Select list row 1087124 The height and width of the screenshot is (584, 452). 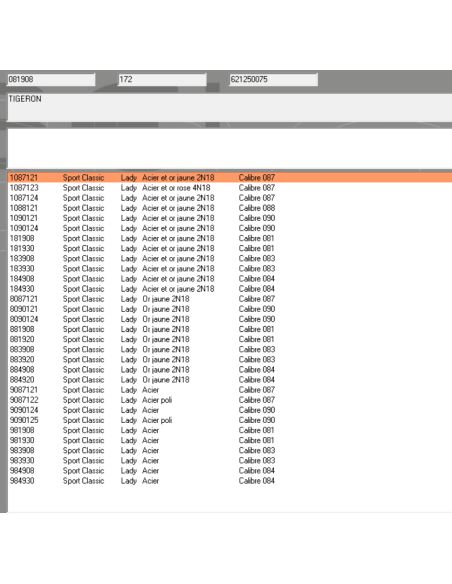point(230,198)
